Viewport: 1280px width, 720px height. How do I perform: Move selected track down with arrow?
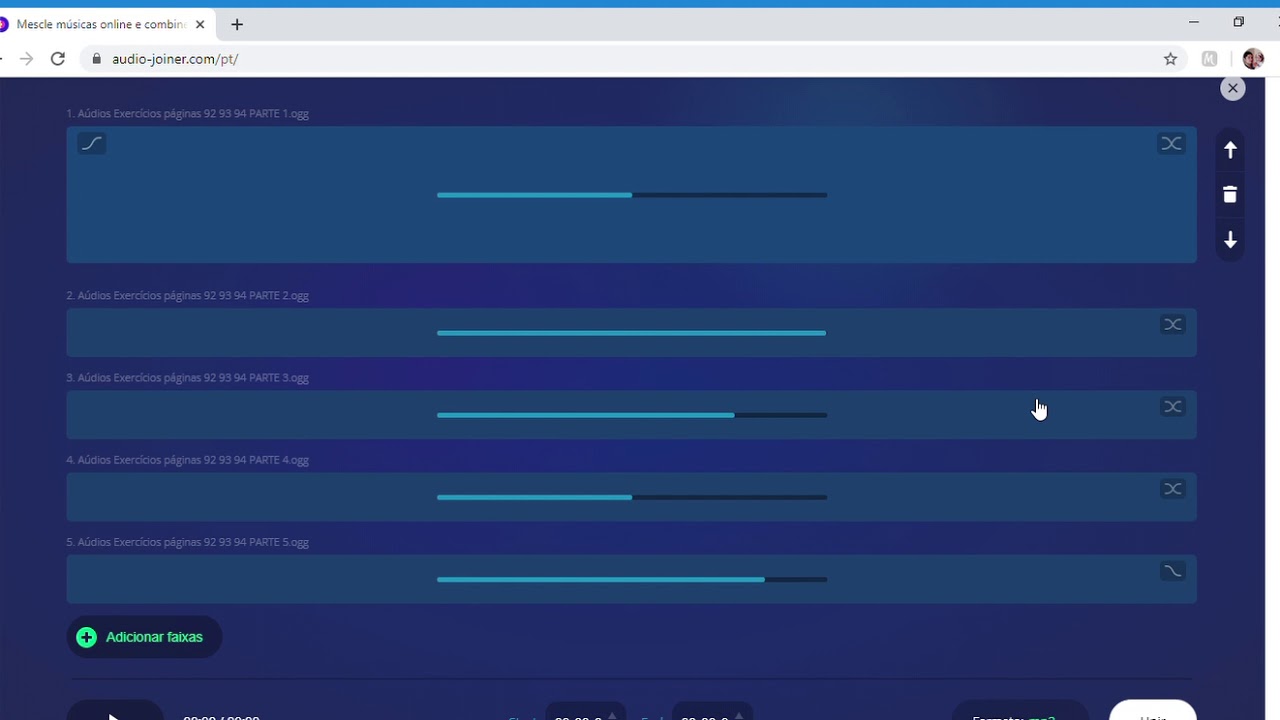coord(1230,240)
